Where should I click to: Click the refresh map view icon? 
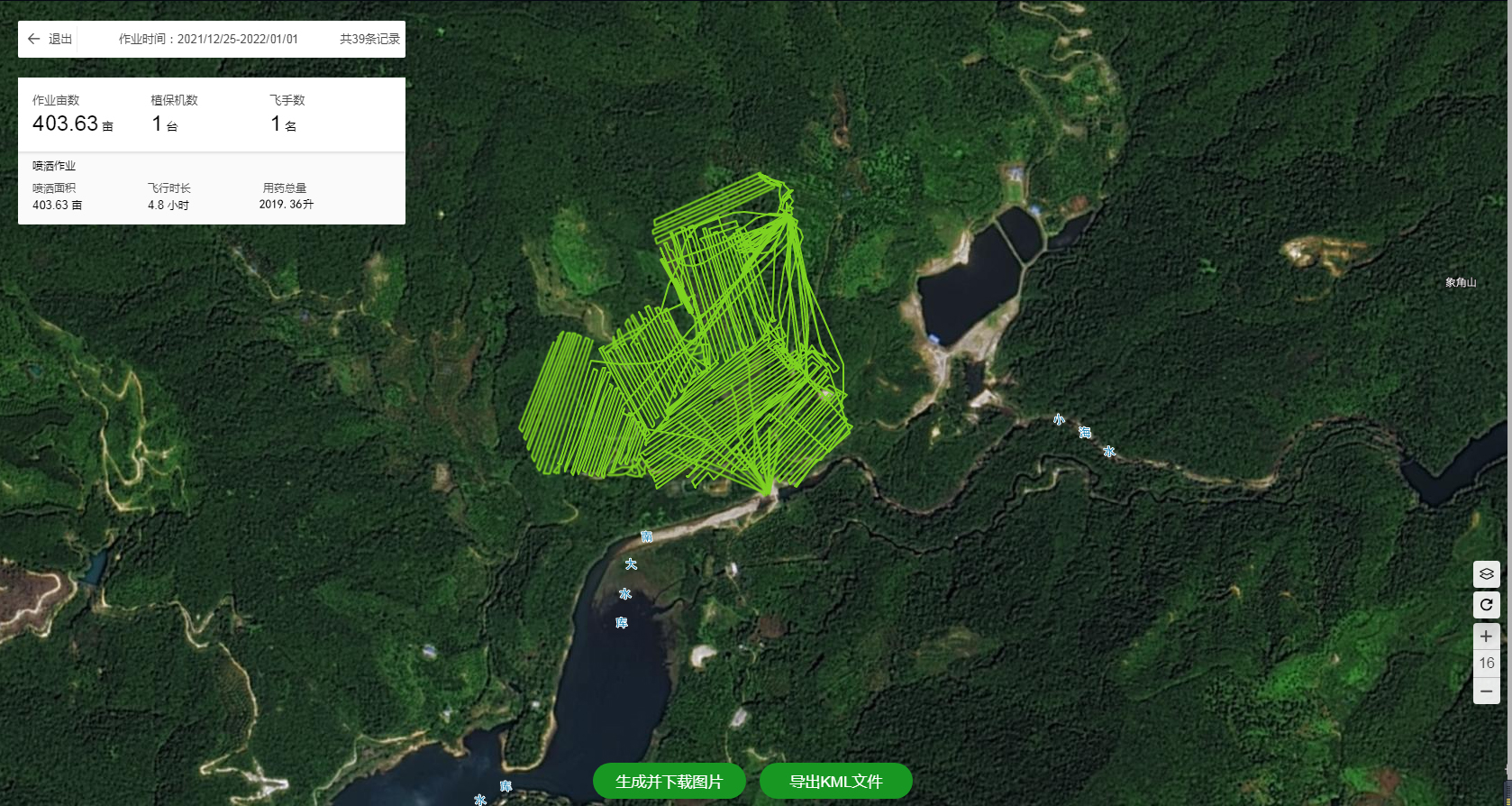[1487, 605]
